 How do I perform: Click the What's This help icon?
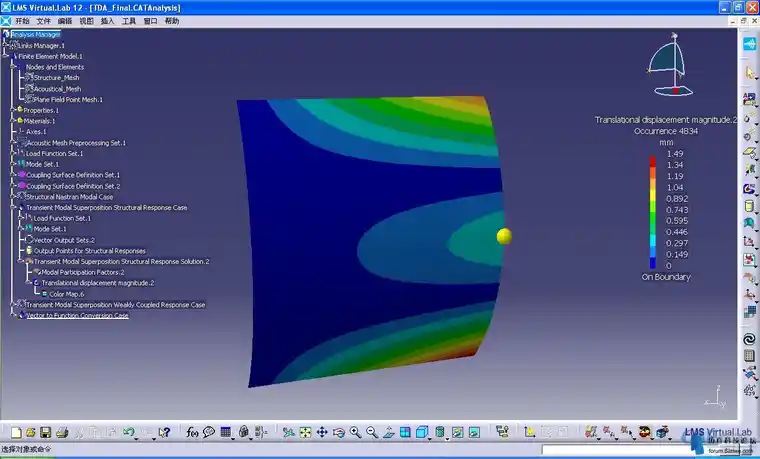pos(165,432)
